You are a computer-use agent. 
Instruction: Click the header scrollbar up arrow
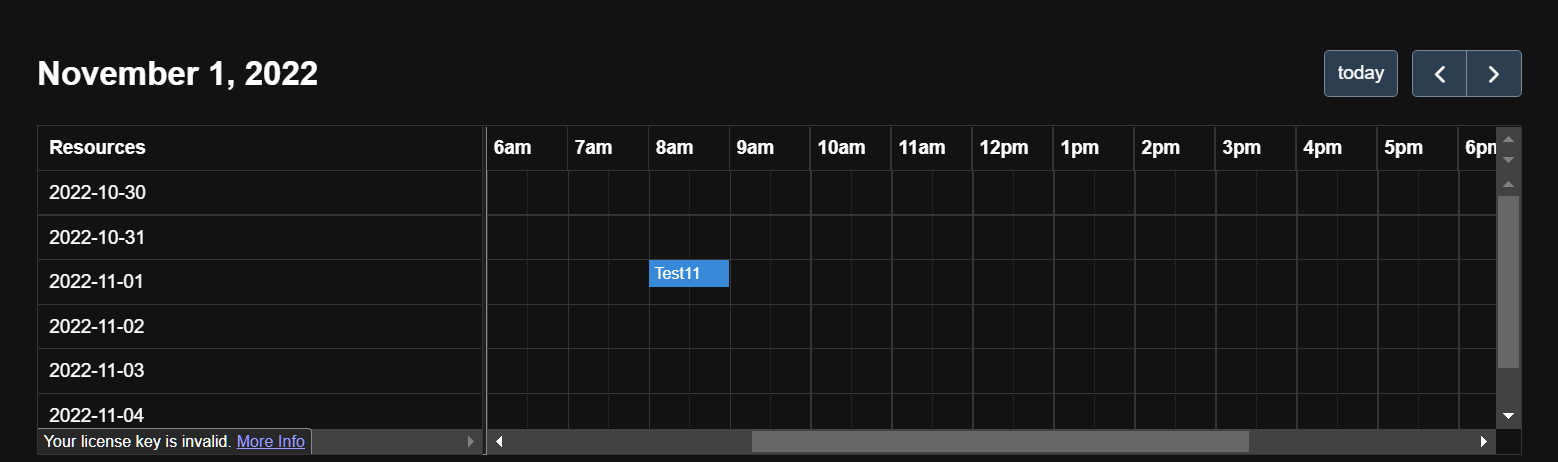coord(1509,139)
